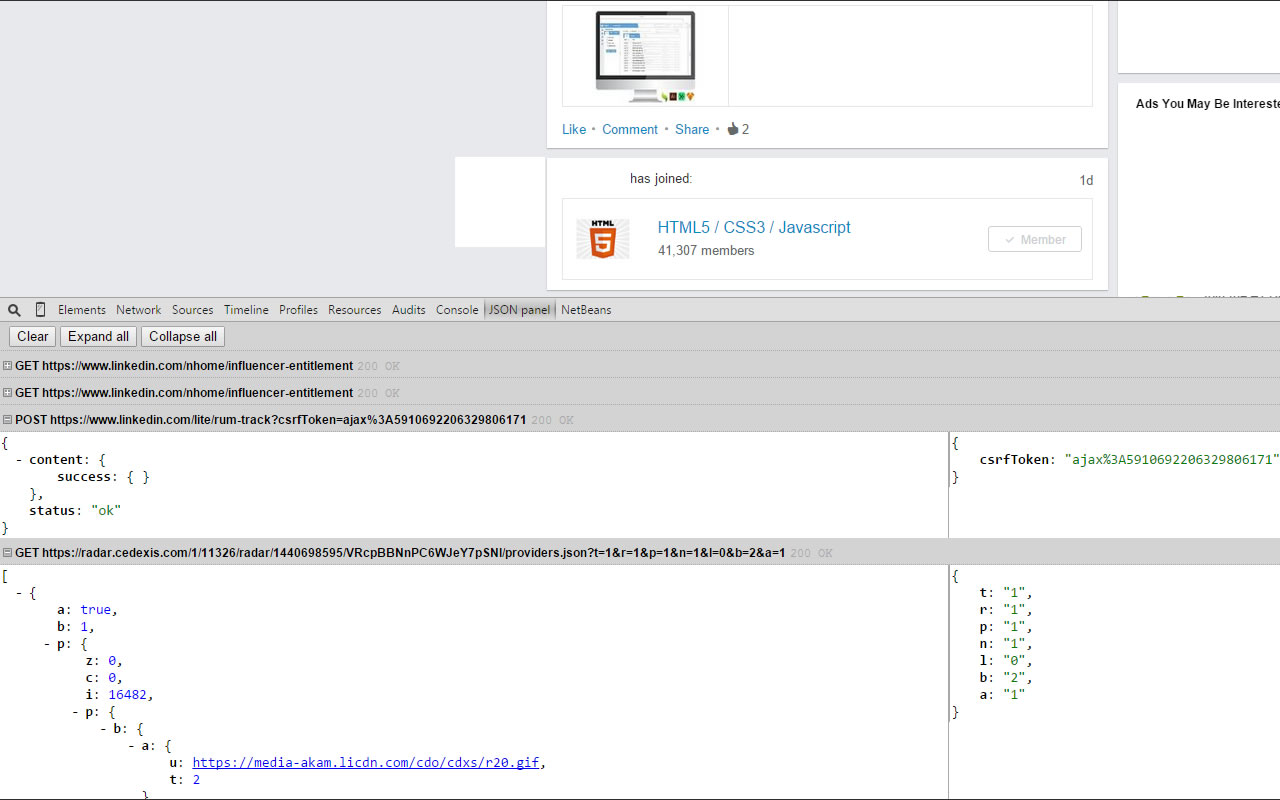Click "41,307 members" text
Screen dimensions: 1280x800
(706, 251)
